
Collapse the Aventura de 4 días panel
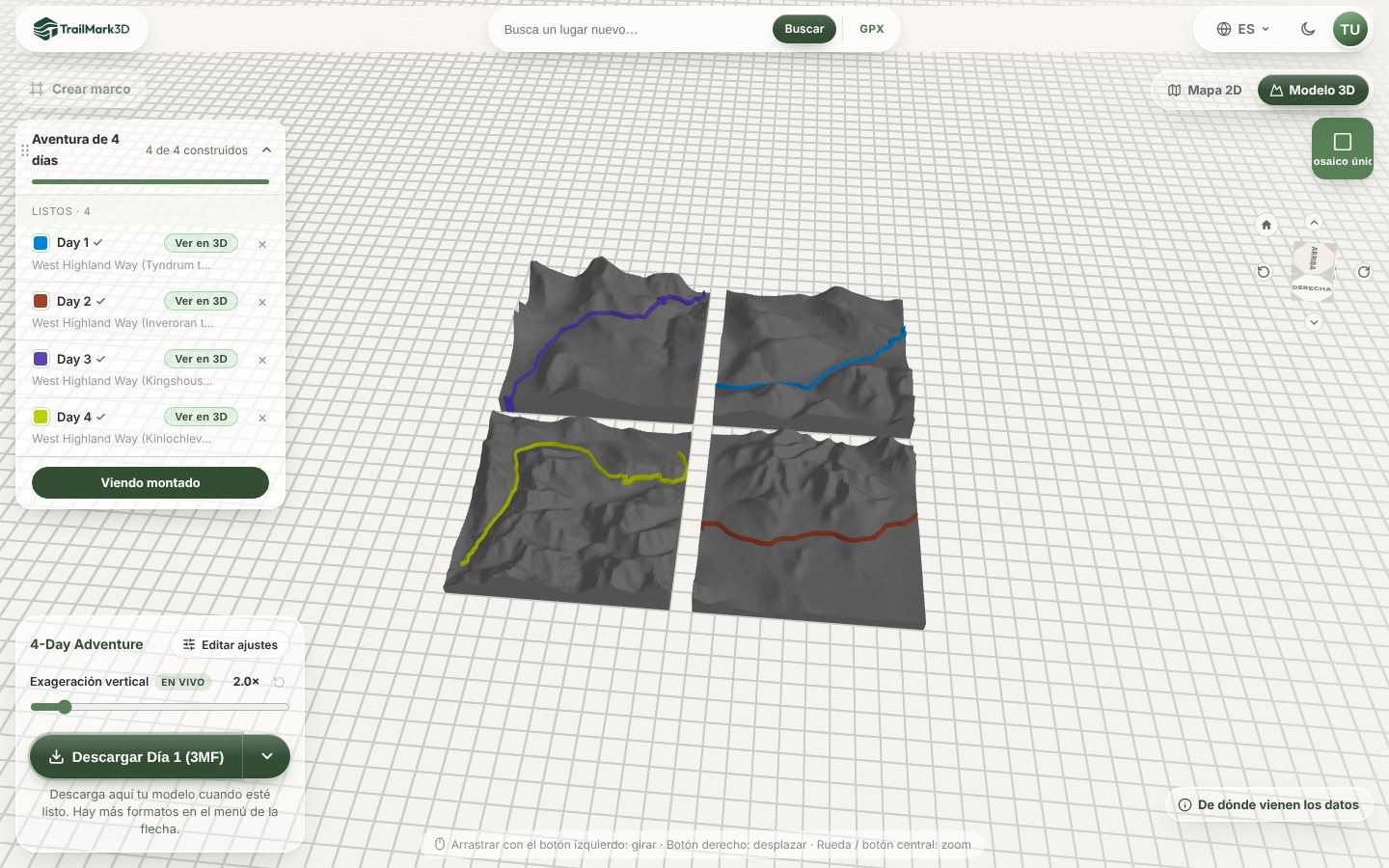click(267, 149)
